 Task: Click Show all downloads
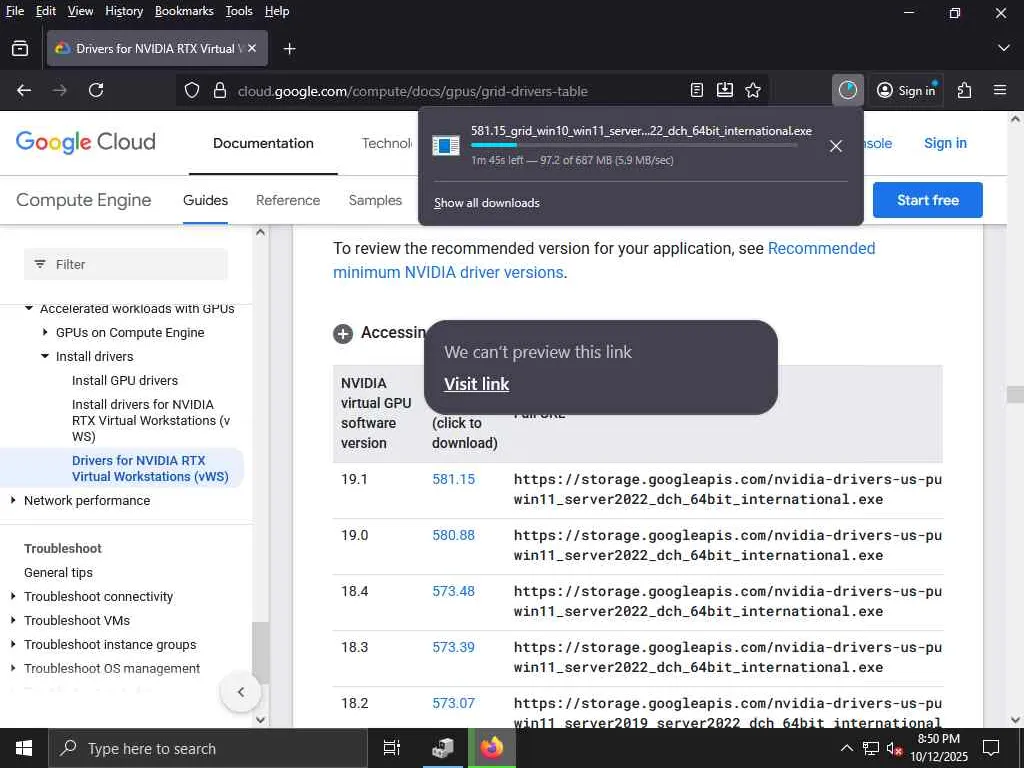pyautogui.click(x=487, y=203)
